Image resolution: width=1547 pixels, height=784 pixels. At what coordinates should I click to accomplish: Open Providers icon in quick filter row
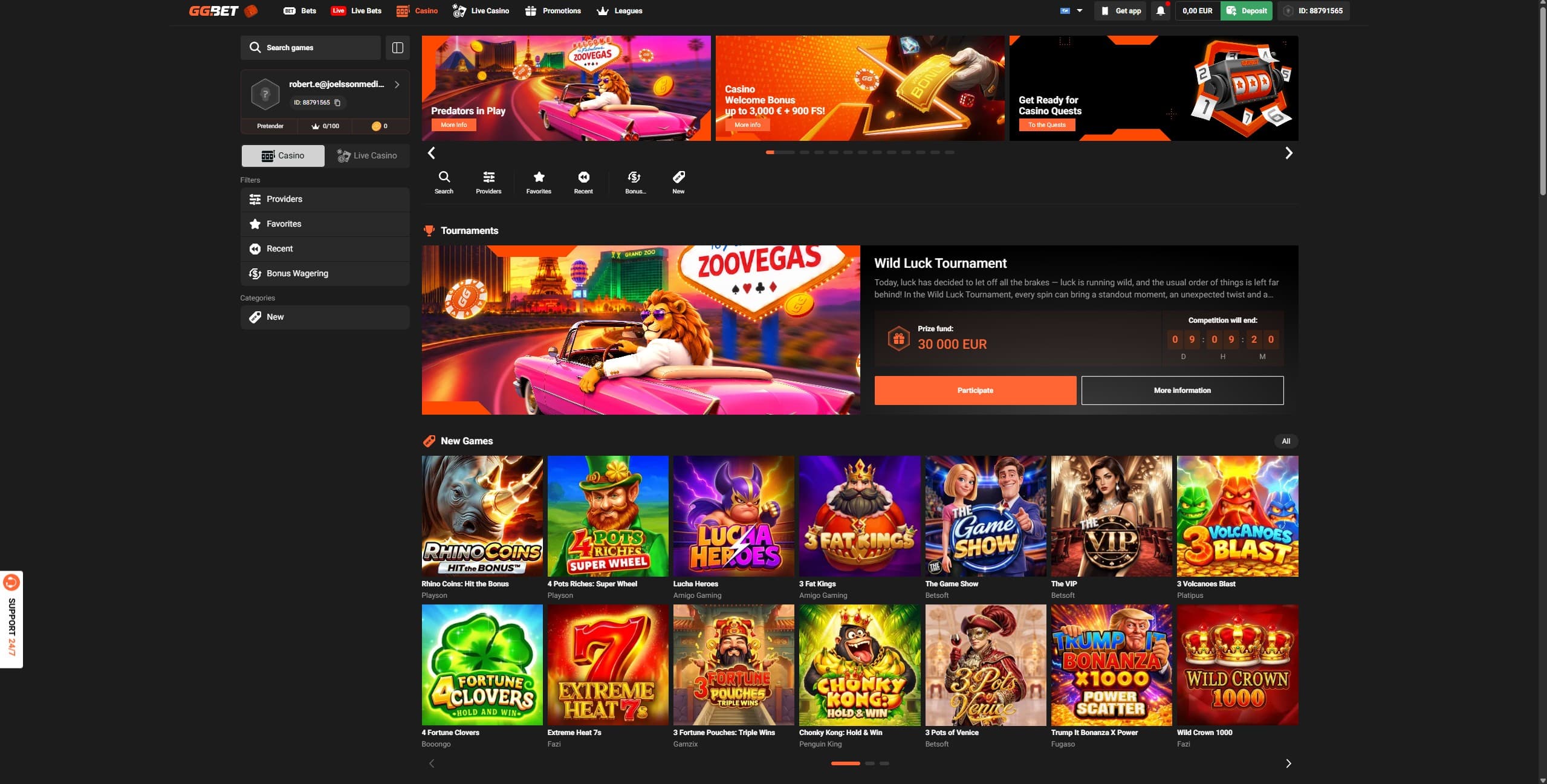(x=488, y=182)
